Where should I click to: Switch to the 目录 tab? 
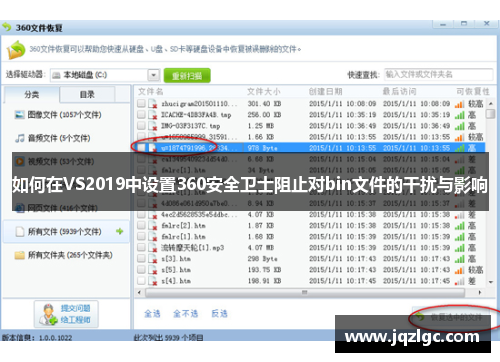(87, 94)
